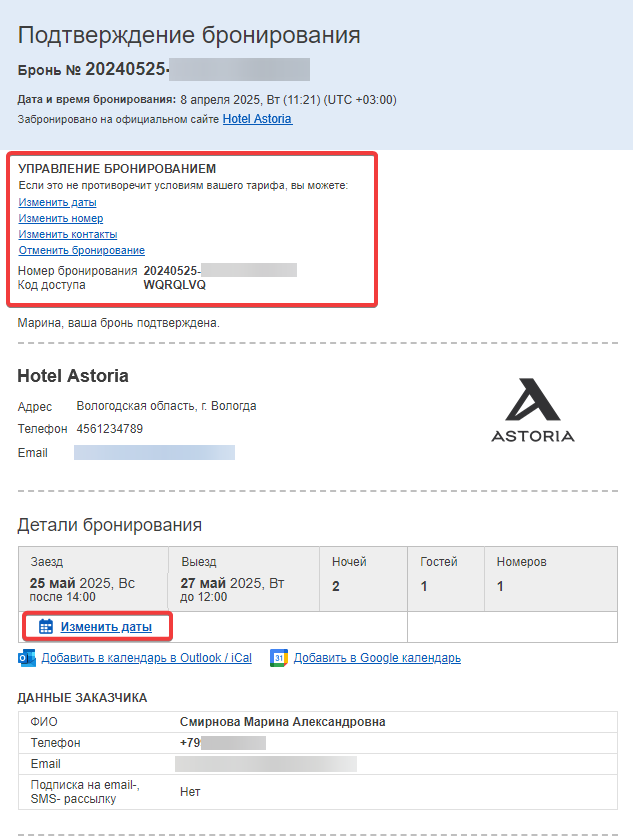Click the 'до 12:00' check-out time
Image resolution: width=633 pixels, height=837 pixels.
pyautogui.click(x=203, y=597)
